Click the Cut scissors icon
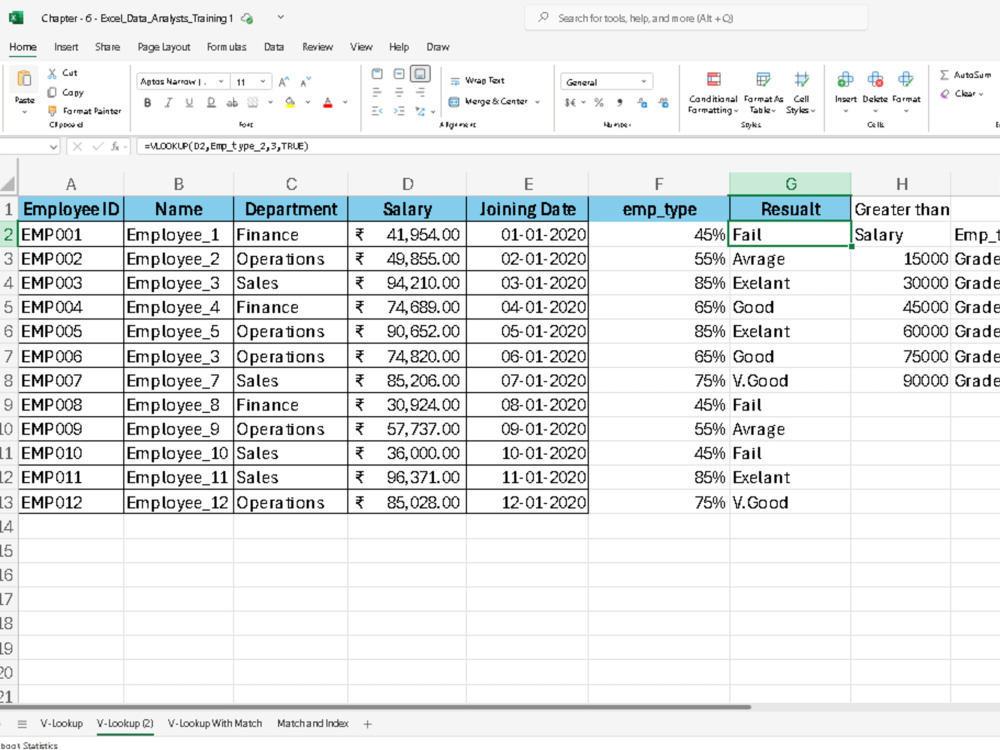 pos(52,73)
